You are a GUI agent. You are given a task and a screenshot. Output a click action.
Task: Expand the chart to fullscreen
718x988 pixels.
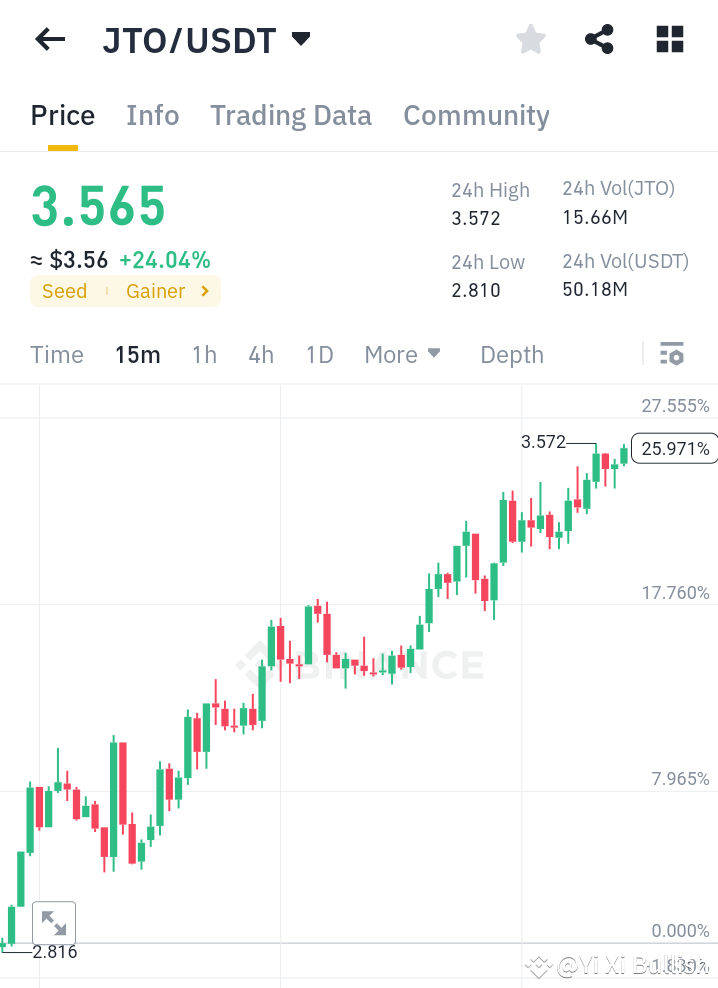coord(54,922)
